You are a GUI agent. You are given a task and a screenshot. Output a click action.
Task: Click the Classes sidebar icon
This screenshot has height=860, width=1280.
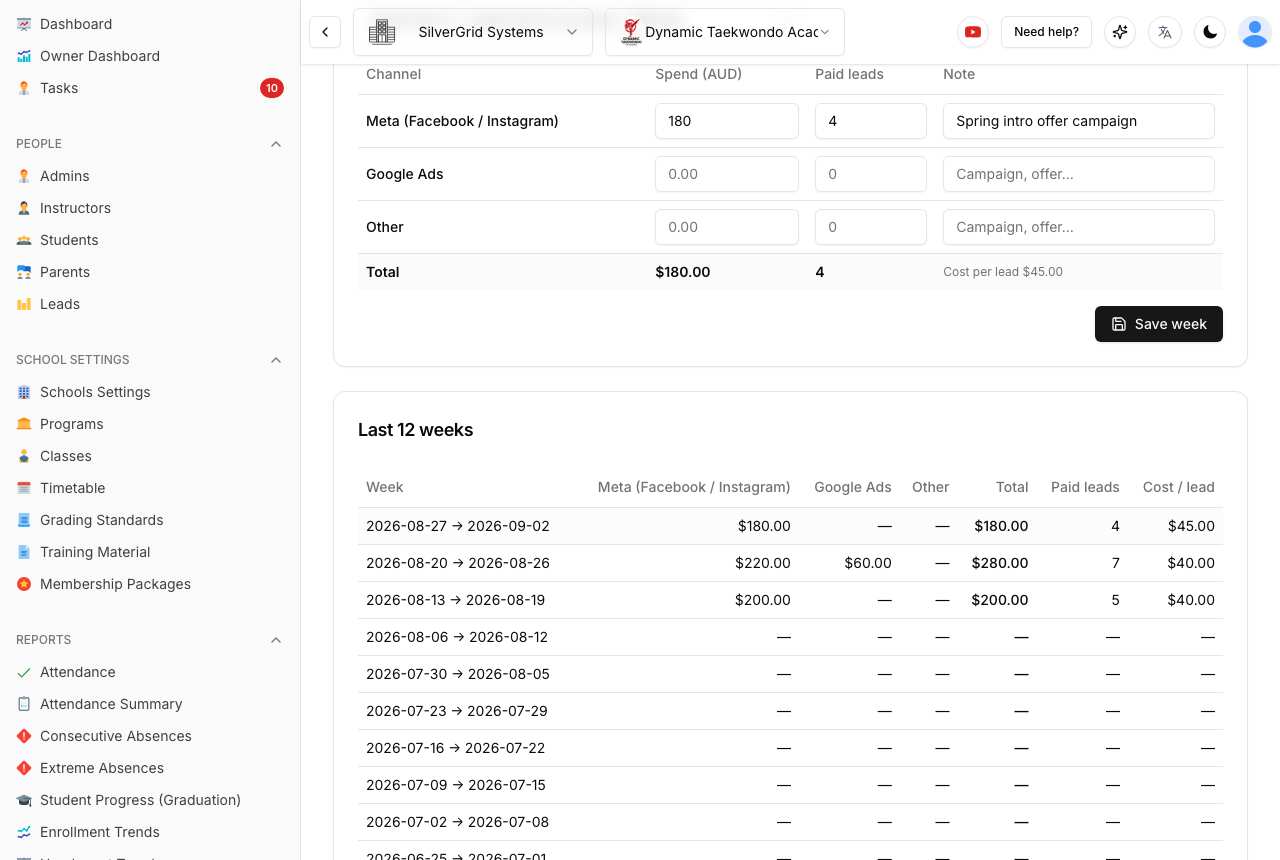[x=24, y=456]
